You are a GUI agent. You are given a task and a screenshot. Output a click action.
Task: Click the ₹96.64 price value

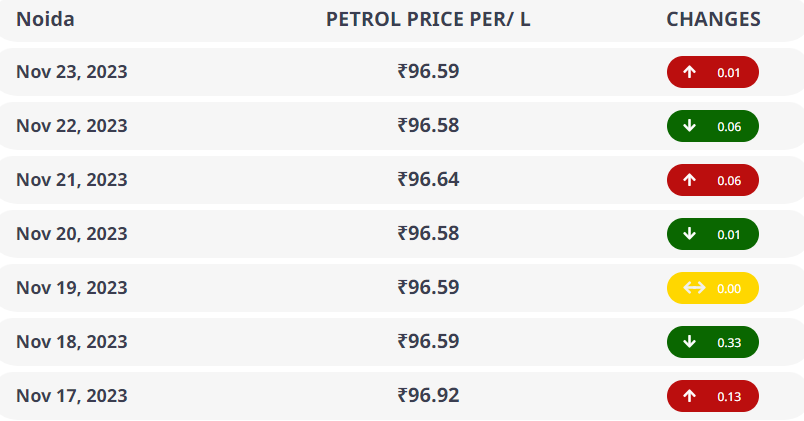tap(428, 180)
